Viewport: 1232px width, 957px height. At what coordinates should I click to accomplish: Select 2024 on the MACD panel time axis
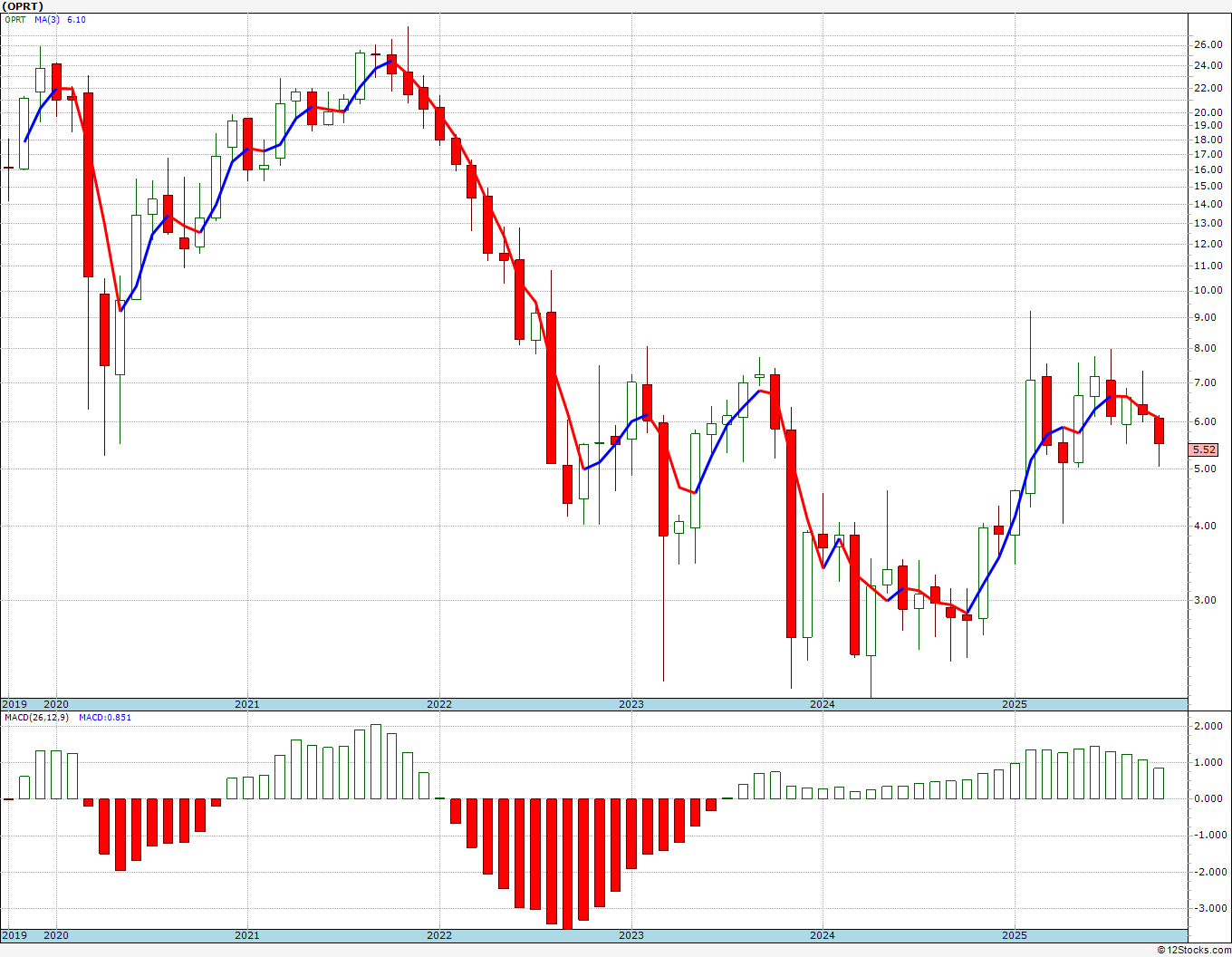coord(823,936)
